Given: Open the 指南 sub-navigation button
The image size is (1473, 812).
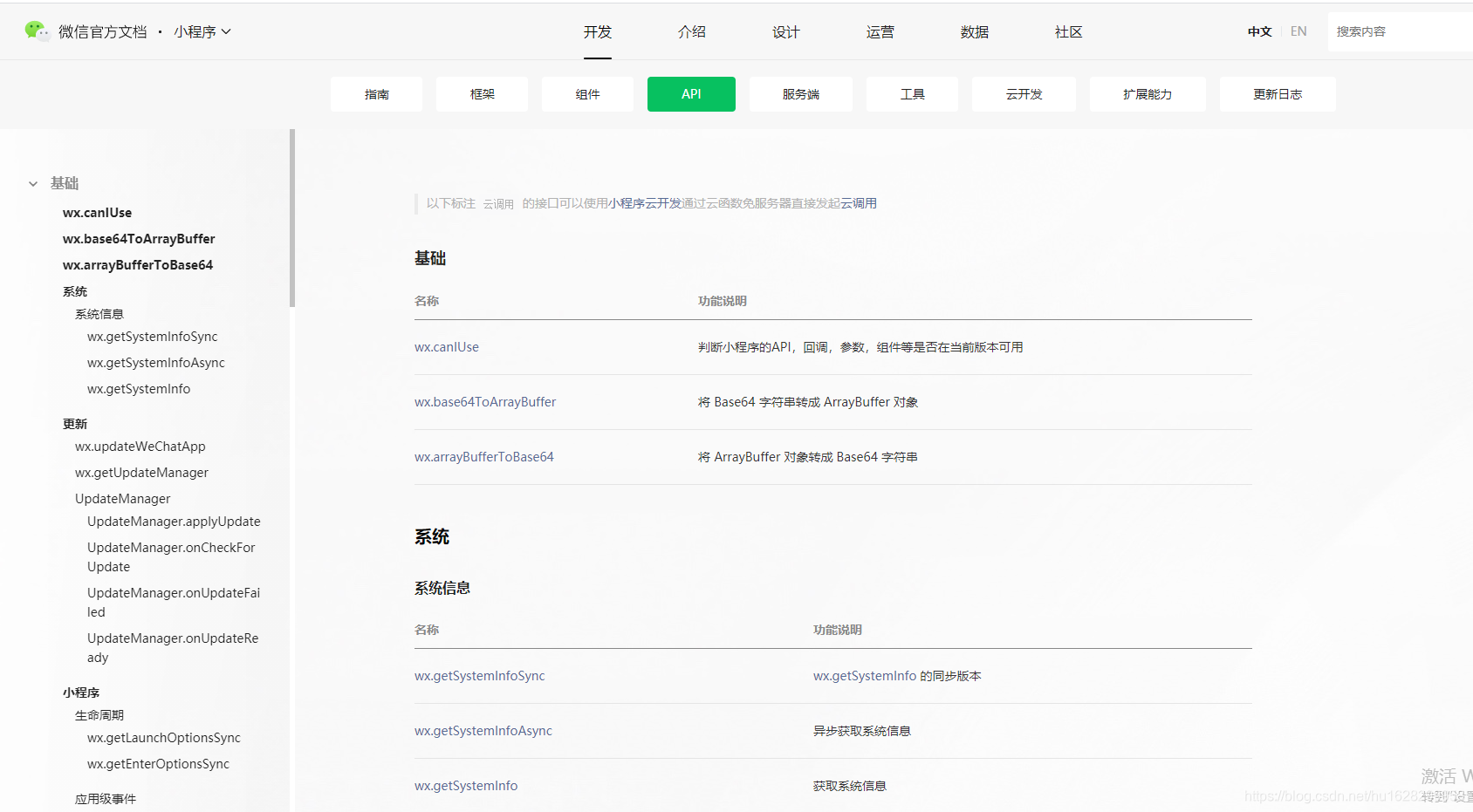Looking at the screenshot, I should 377,94.
